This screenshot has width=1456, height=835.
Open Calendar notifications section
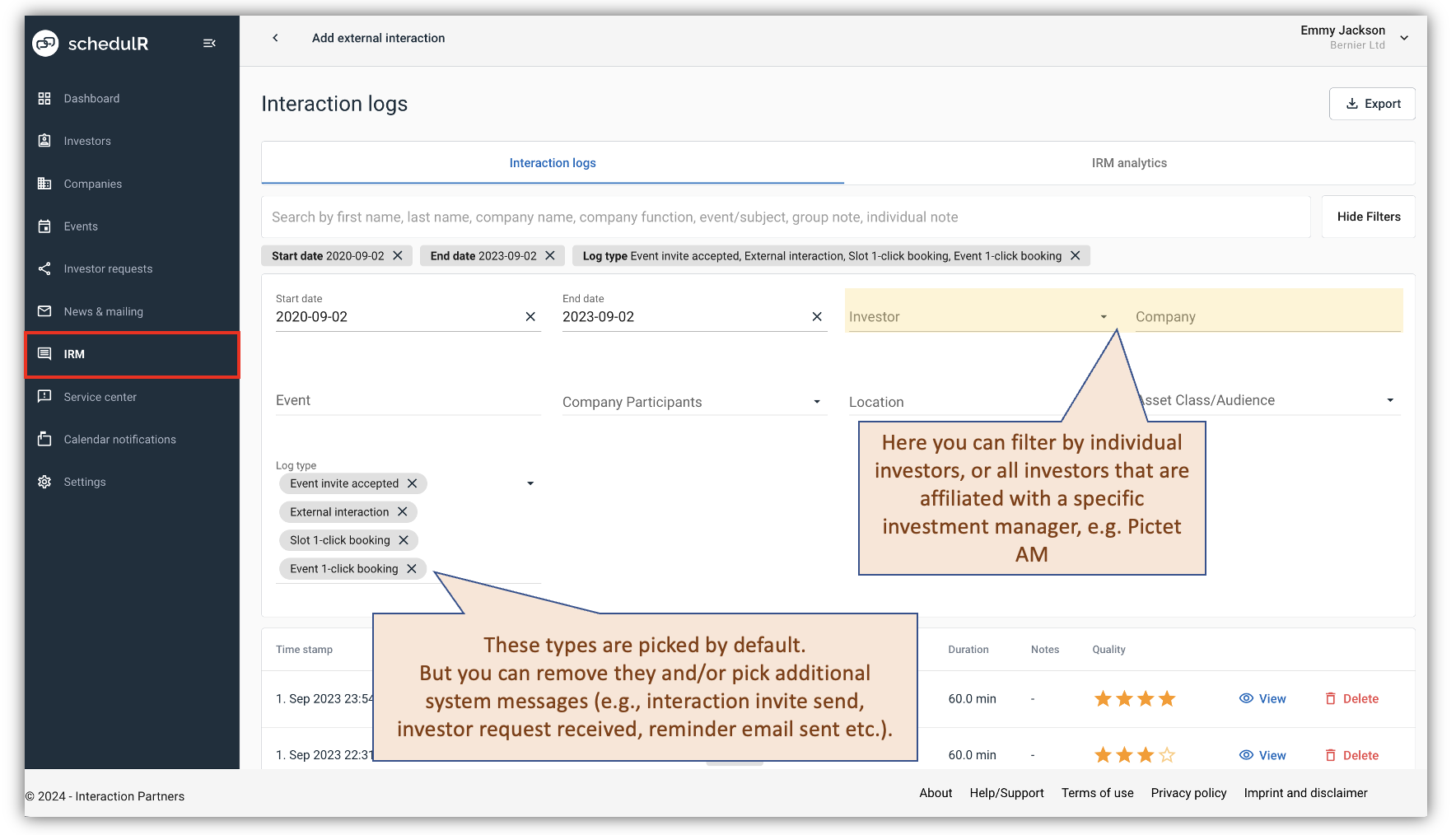point(119,439)
